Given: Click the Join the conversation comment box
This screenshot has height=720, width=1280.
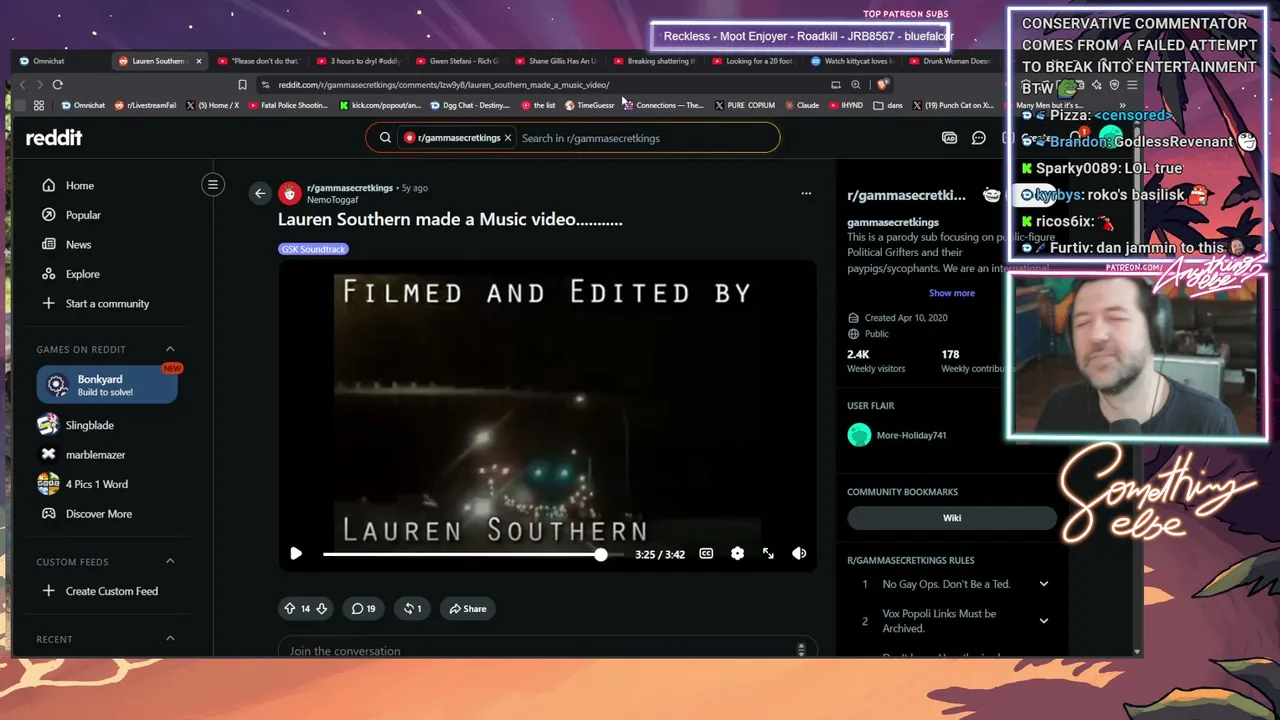Looking at the screenshot, I should (547, 650).
